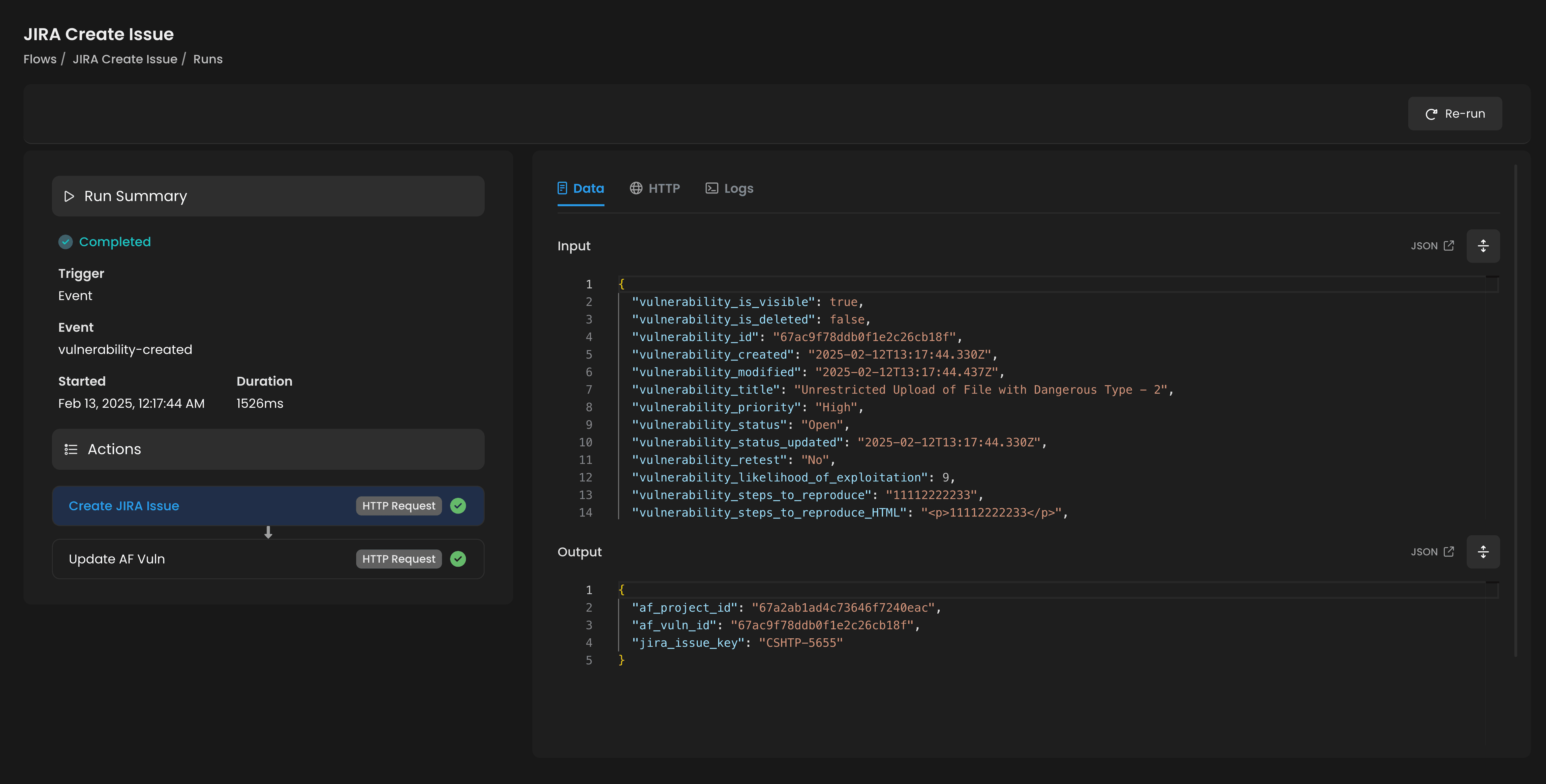This screenshot has height=784, width=1546.
Task: Click the Run Summary play icon
Action: [x=69, y=196]
